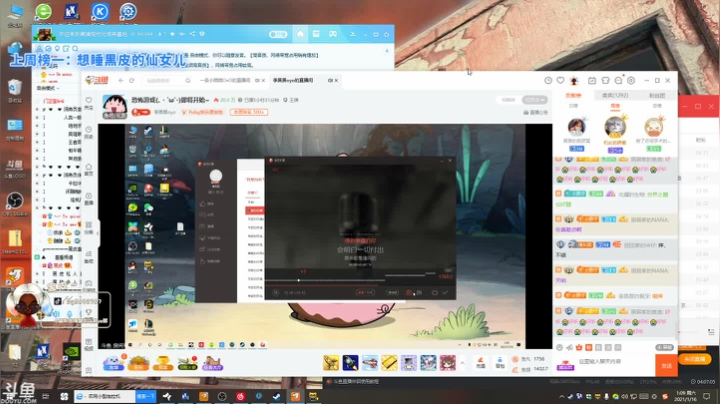
Task: Open the taskbar clock
Action: pyautogui.click(x=685, y=396)
